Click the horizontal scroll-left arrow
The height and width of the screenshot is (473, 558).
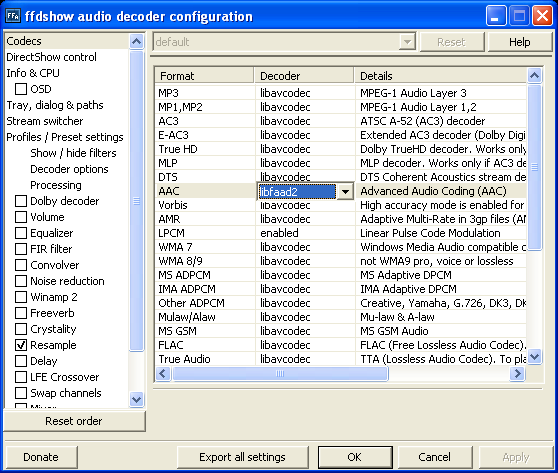tap(163, 373)
